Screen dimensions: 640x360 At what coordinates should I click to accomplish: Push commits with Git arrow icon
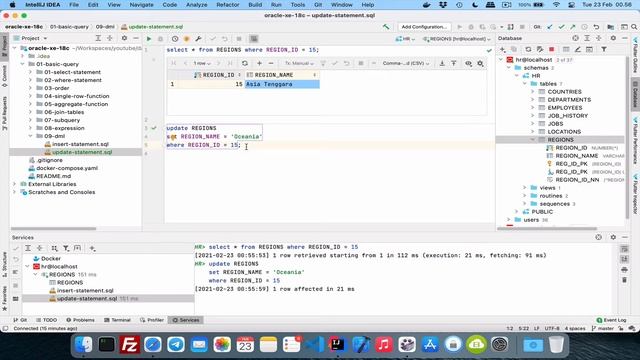tap(573, 27)
